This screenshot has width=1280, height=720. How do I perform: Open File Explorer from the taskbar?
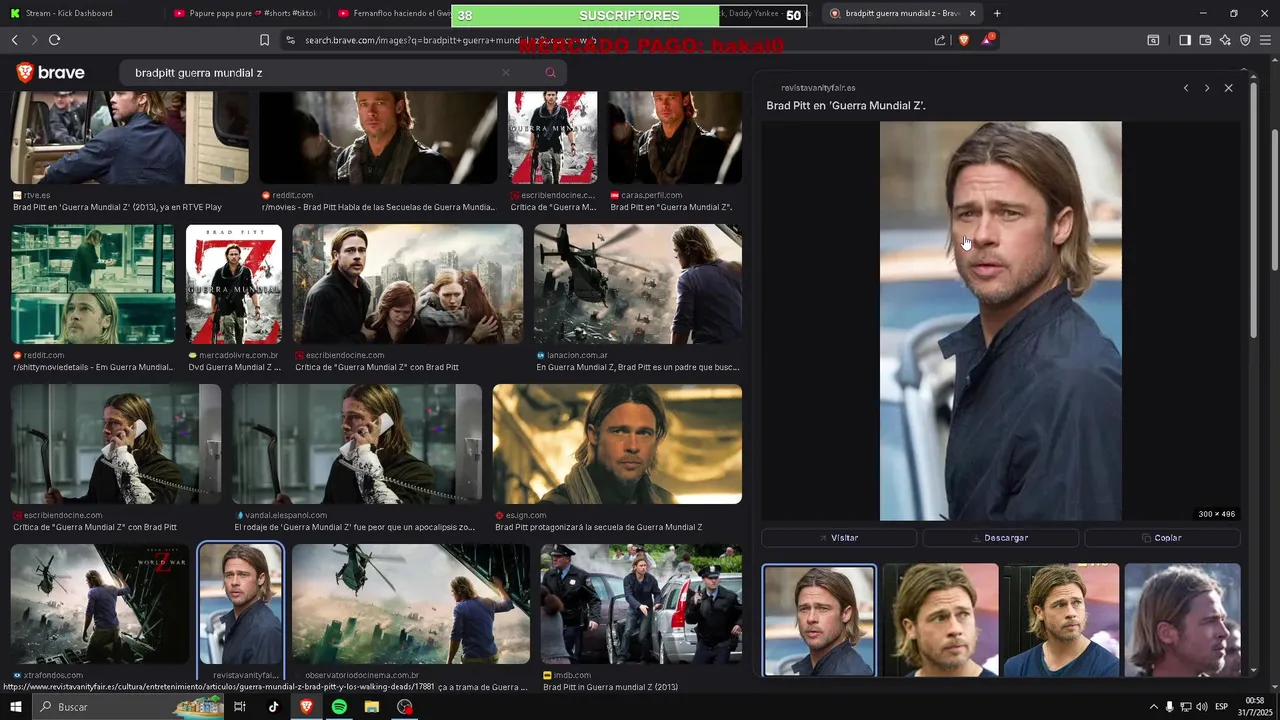tap(372, 707)
